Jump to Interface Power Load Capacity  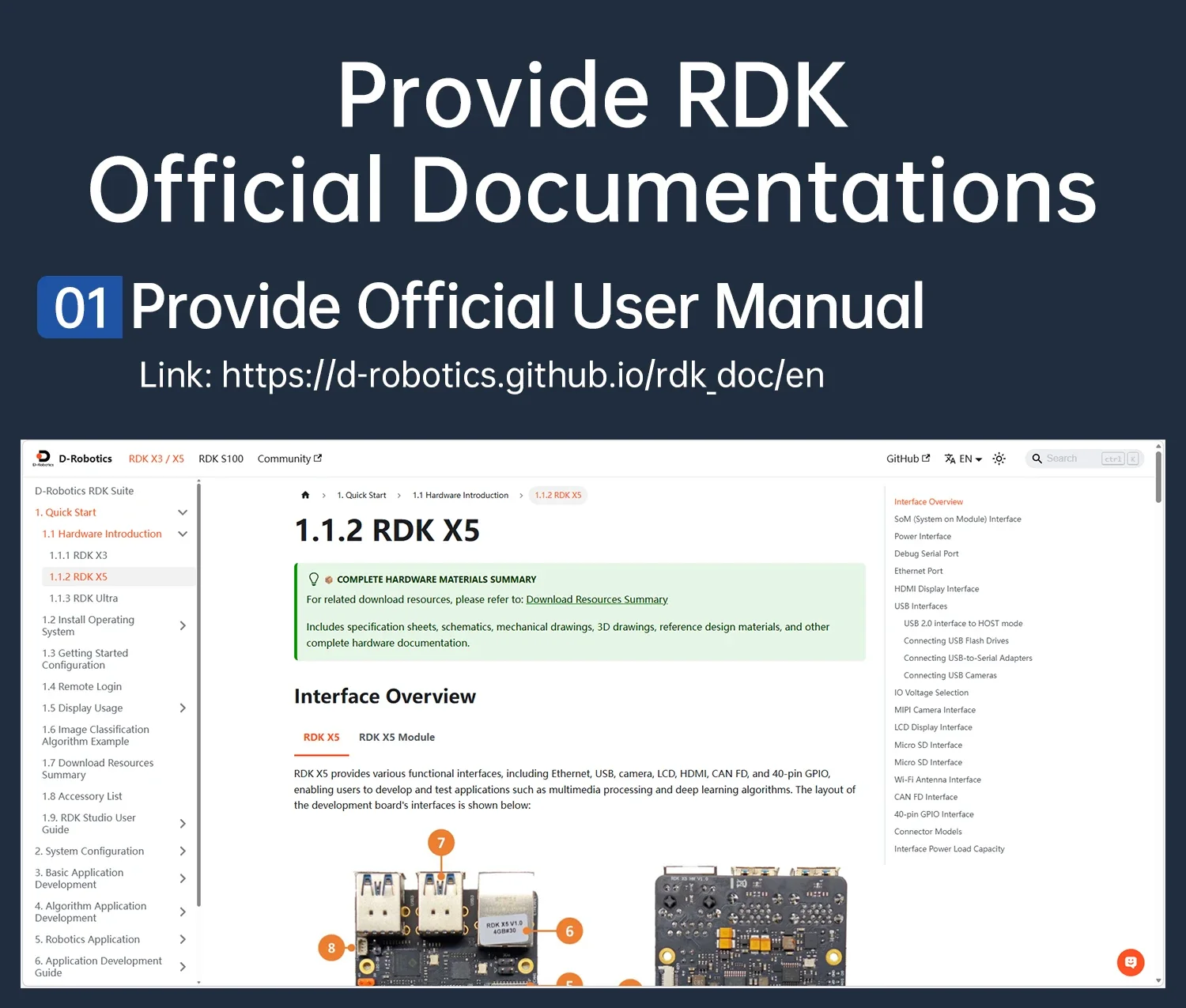(949, 850)
